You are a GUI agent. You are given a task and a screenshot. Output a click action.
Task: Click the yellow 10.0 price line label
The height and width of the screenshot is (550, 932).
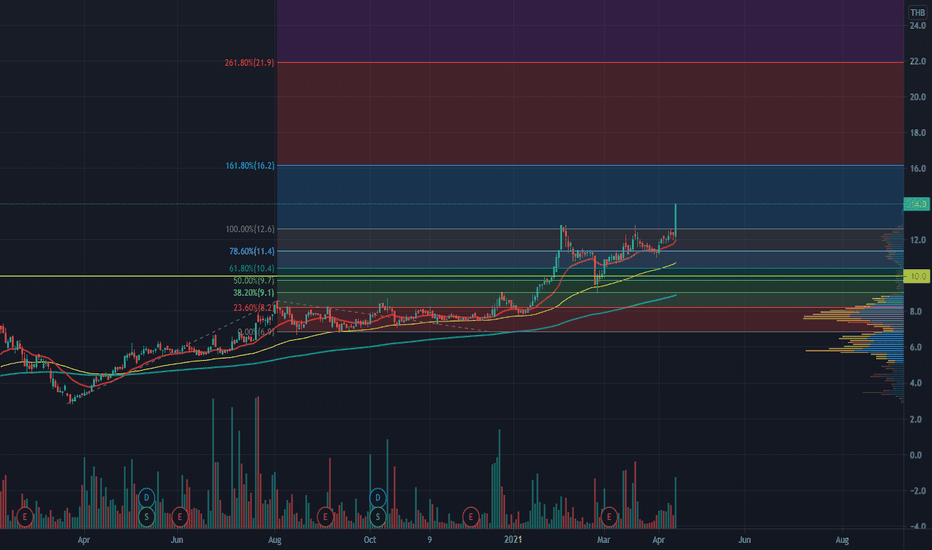click(917, 276)
